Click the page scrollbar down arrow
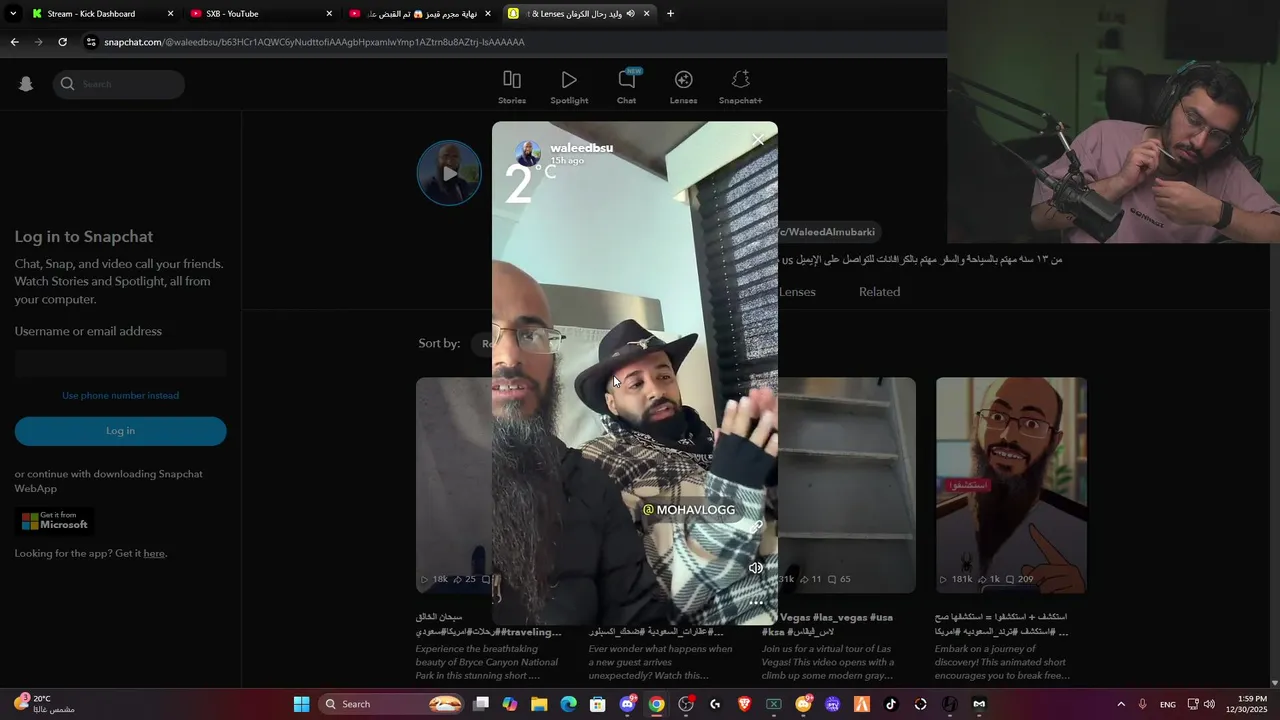 tap(1274, 683)
